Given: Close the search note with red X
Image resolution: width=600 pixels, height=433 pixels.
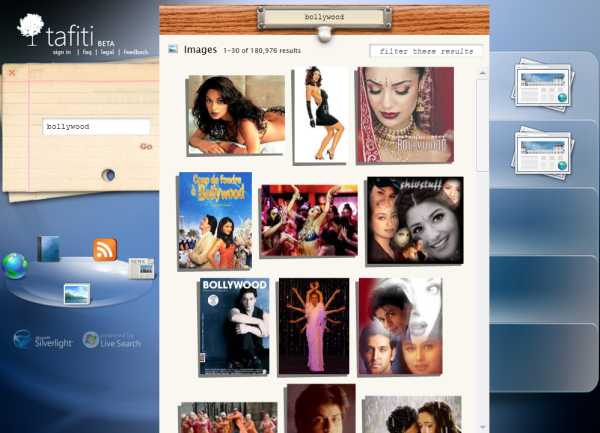Looking at the screenshot, I should click(12, 73).
